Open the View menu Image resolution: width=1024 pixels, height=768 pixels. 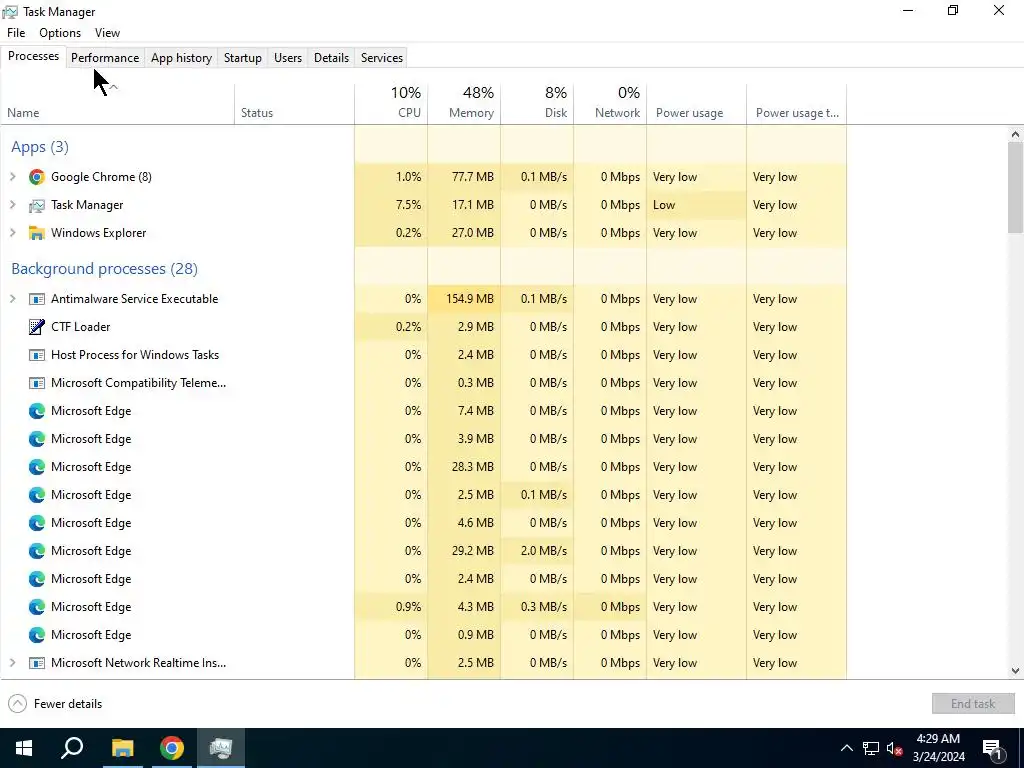[107, 33]
